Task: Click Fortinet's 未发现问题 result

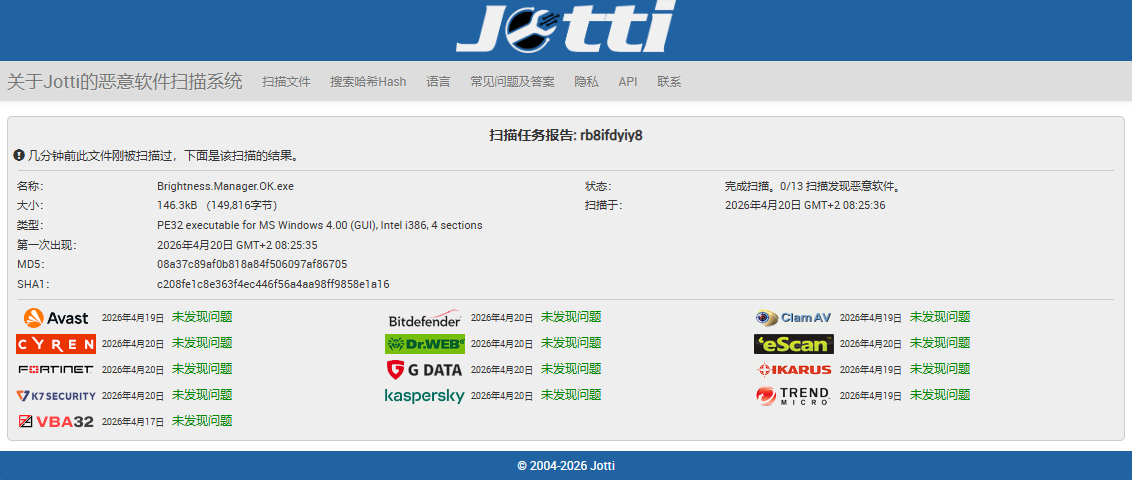Action: pyautogui.click(x=202, y=369)
